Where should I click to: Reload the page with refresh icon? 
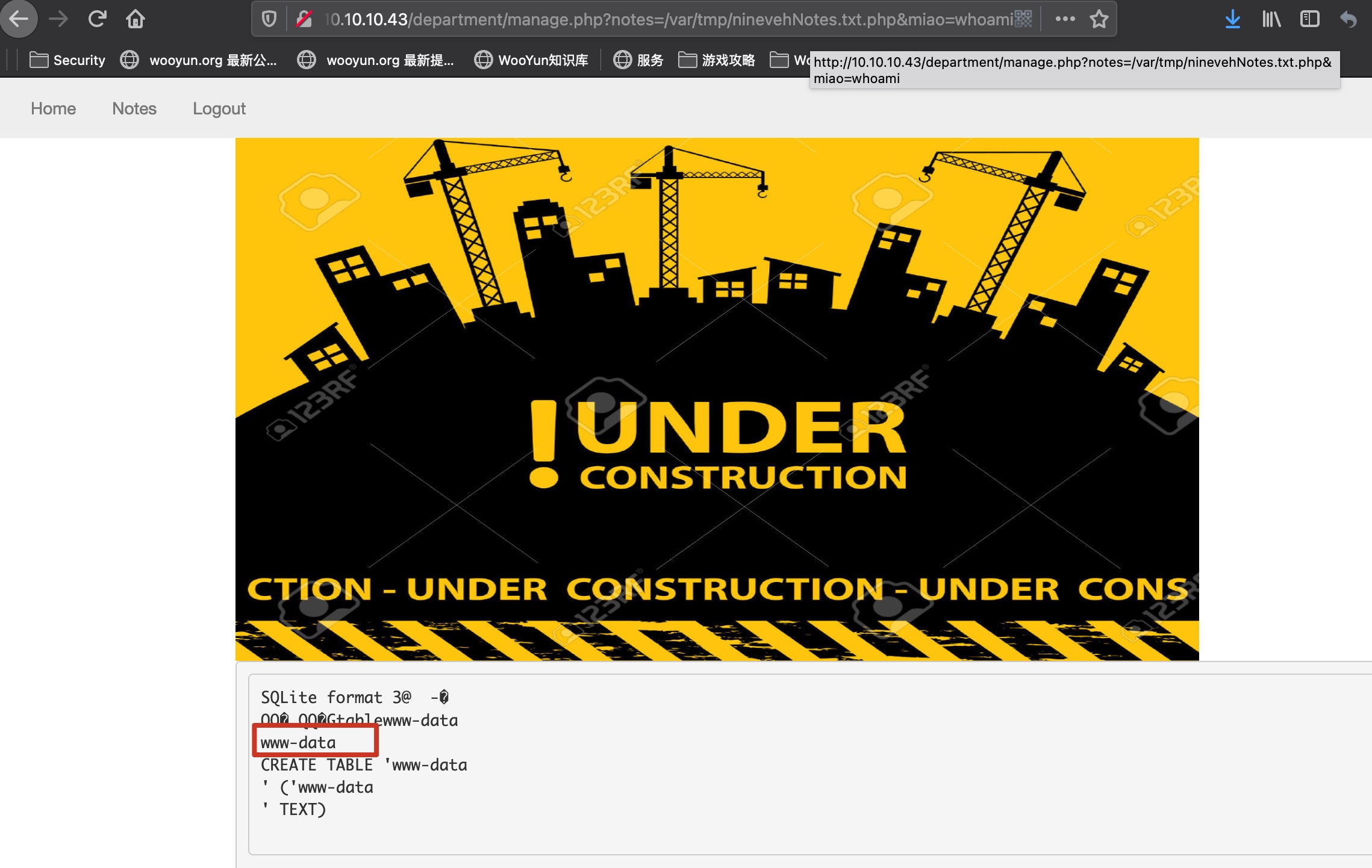tap(97, 19)
